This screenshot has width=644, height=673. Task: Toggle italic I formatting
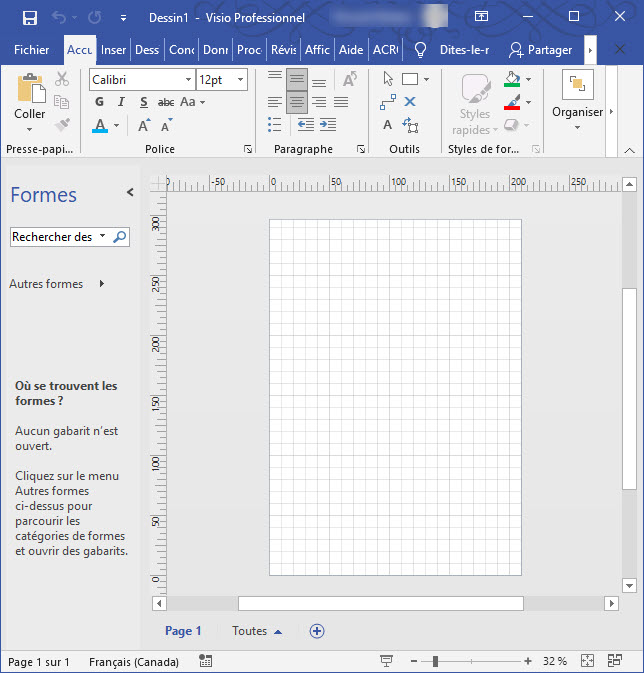pos(122,102)
